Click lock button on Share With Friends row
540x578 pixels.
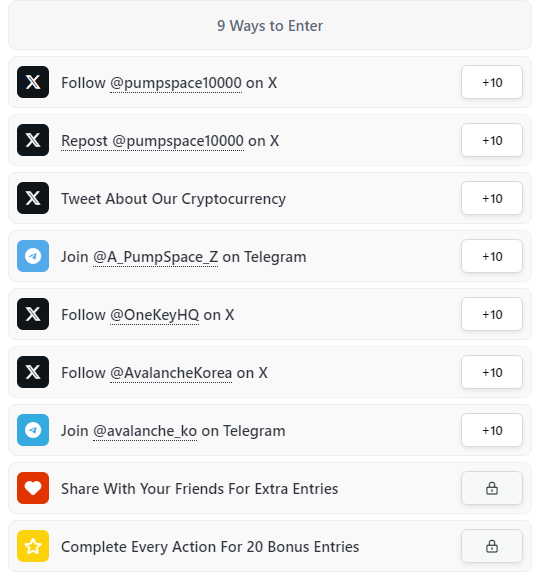coord(492,488)
